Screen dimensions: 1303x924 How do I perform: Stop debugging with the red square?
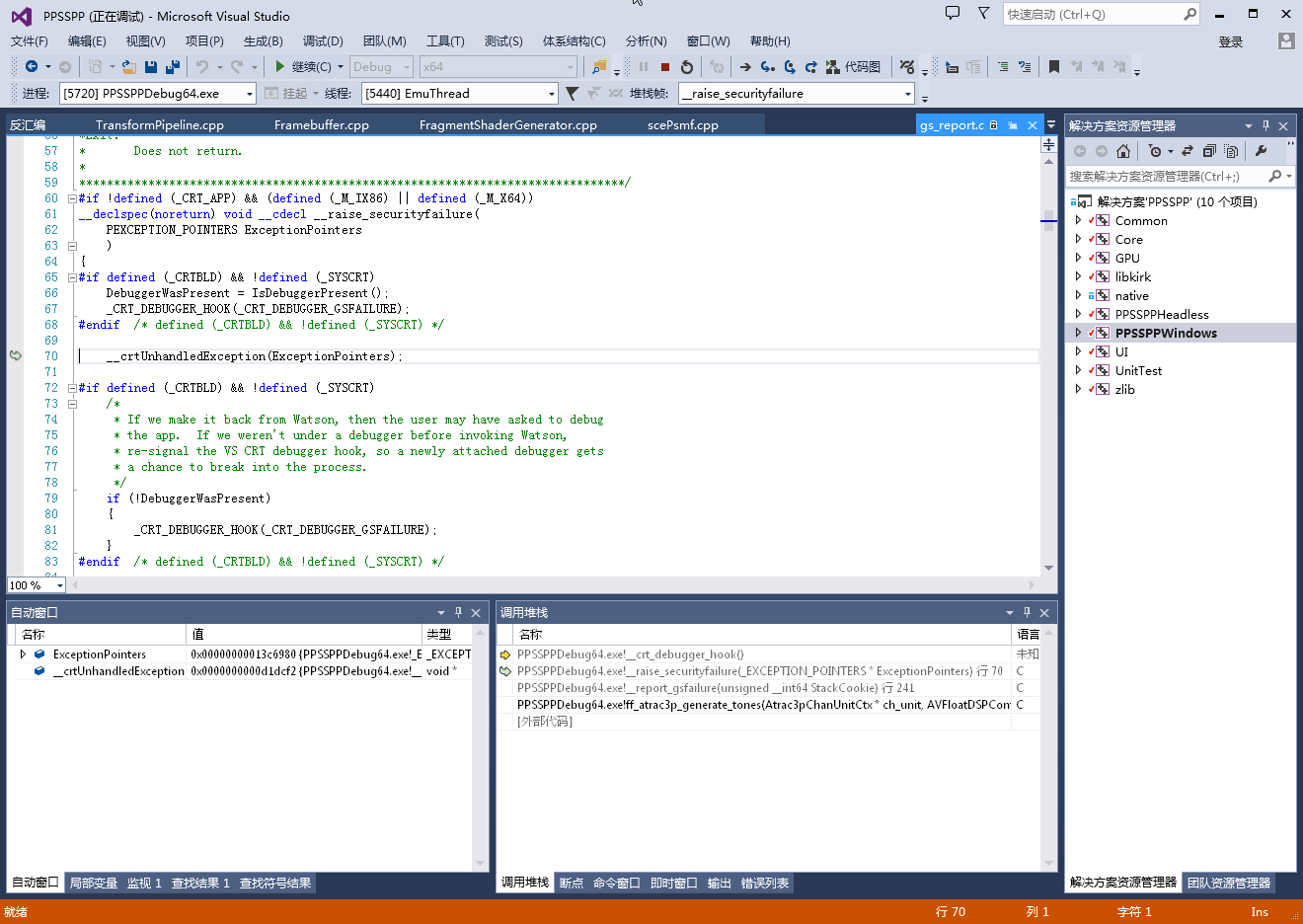tap(665, 67)
